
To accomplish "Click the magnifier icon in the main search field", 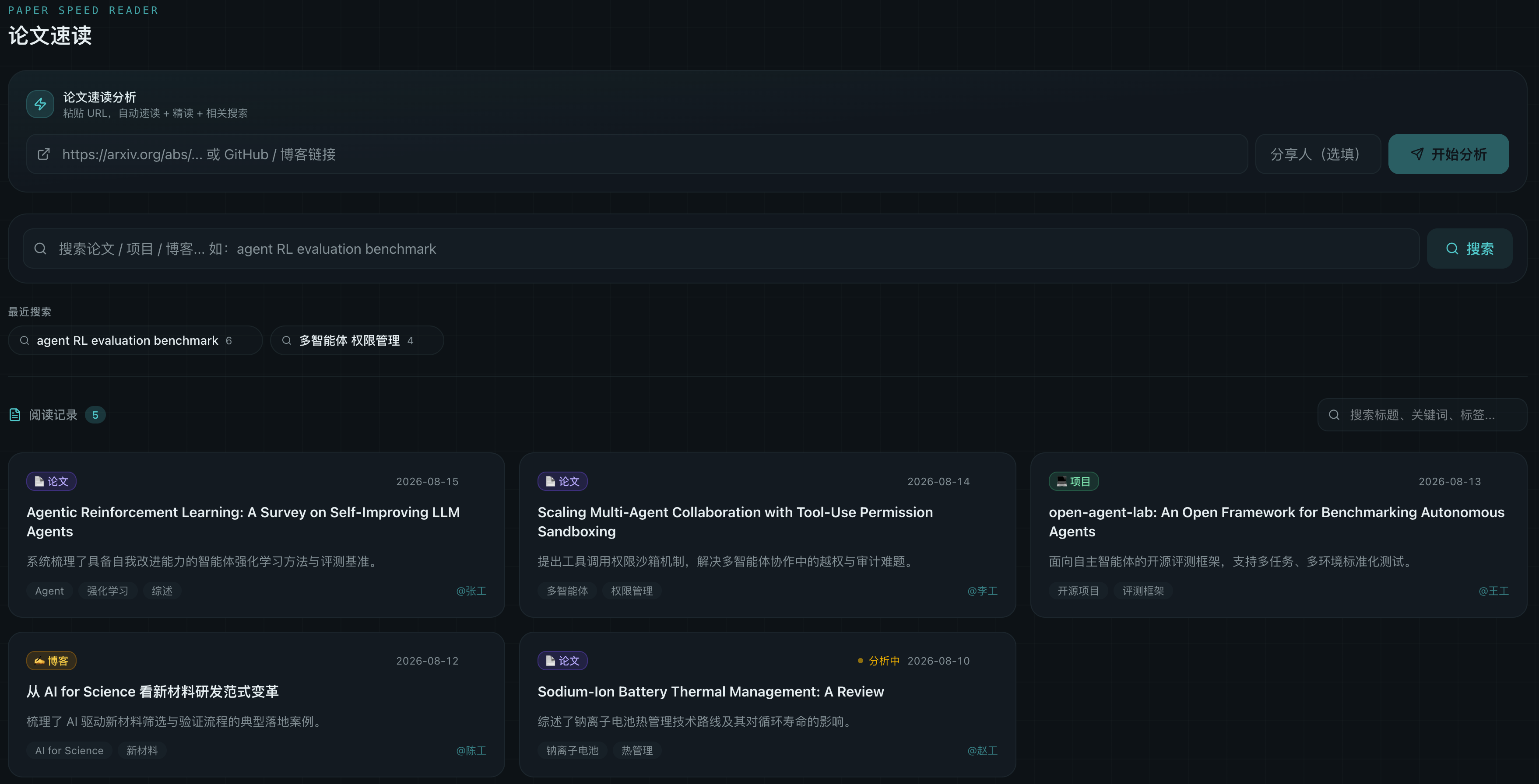I will [x=40, y=248].
